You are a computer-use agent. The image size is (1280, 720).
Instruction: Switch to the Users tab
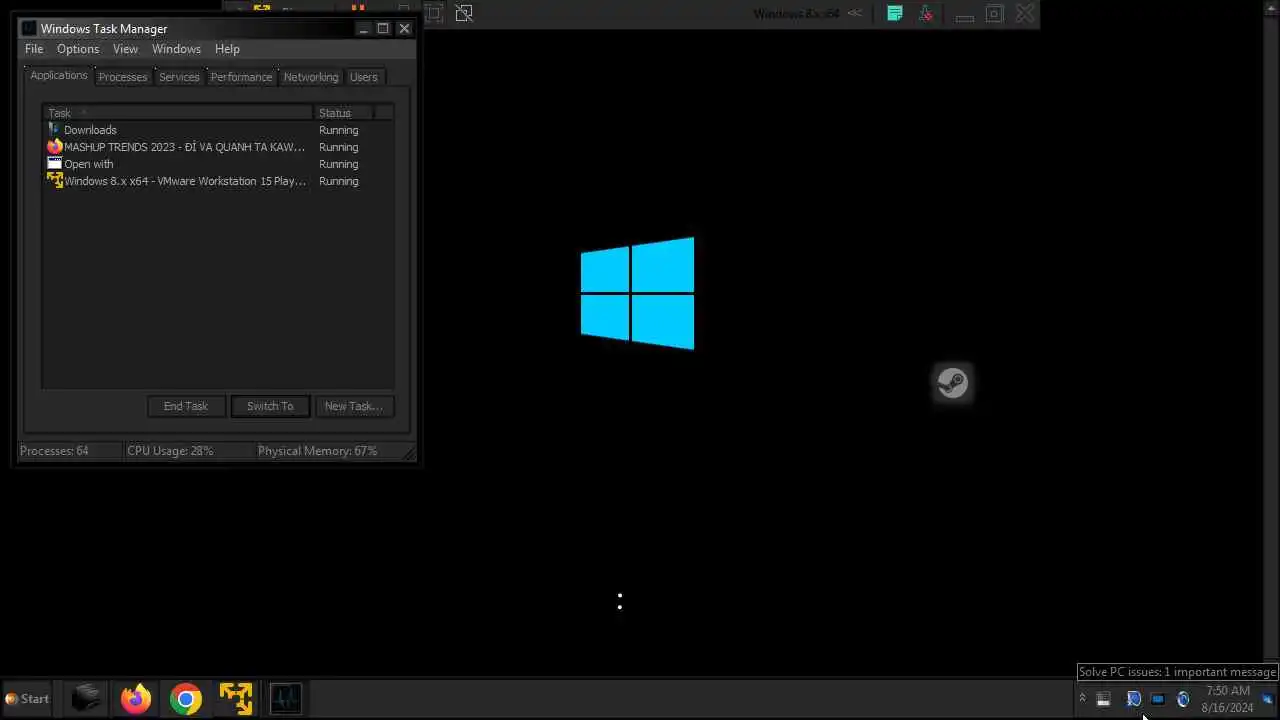pyautogui.click(x=363, y=77)
